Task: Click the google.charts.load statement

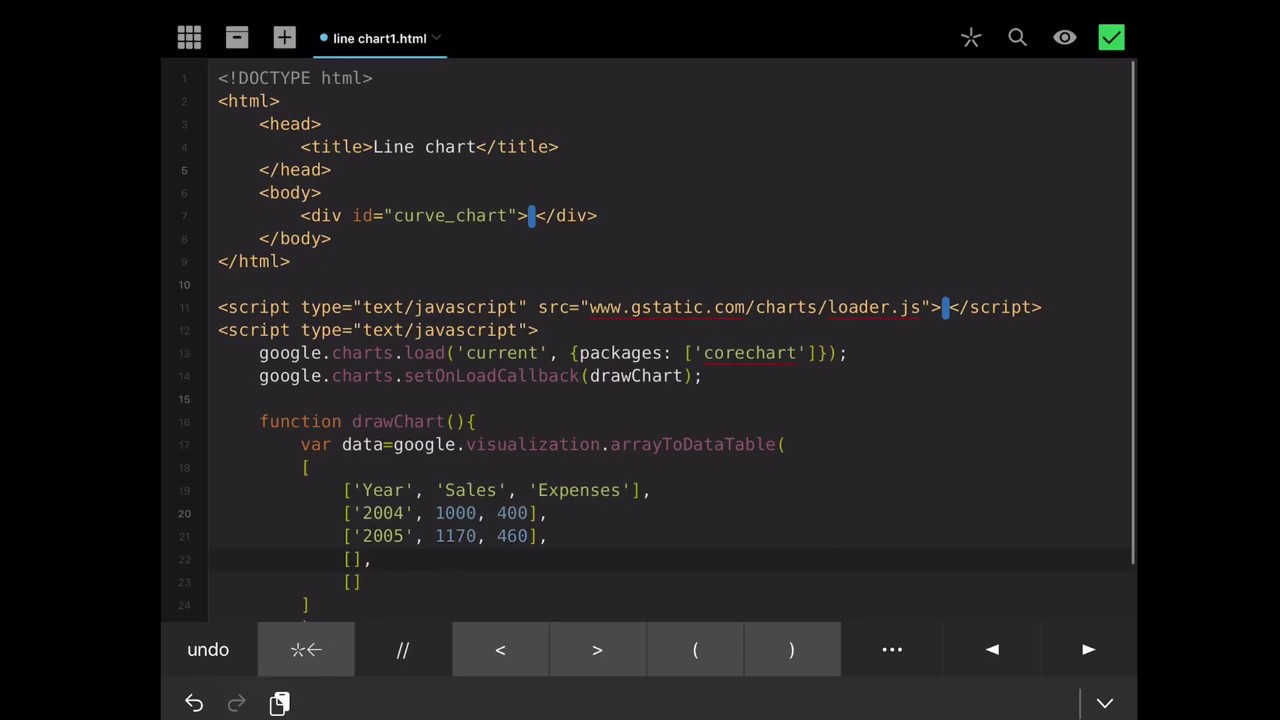Action: (553, 353)
